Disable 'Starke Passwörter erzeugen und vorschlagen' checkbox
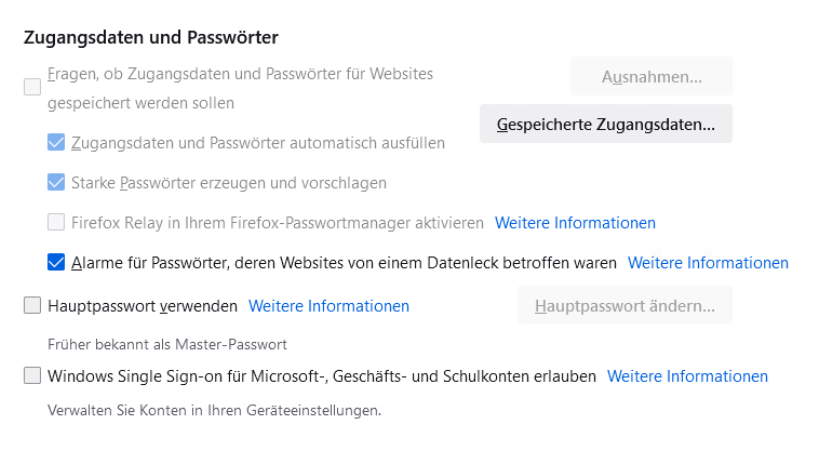The image size is (826, 454). 56,183
